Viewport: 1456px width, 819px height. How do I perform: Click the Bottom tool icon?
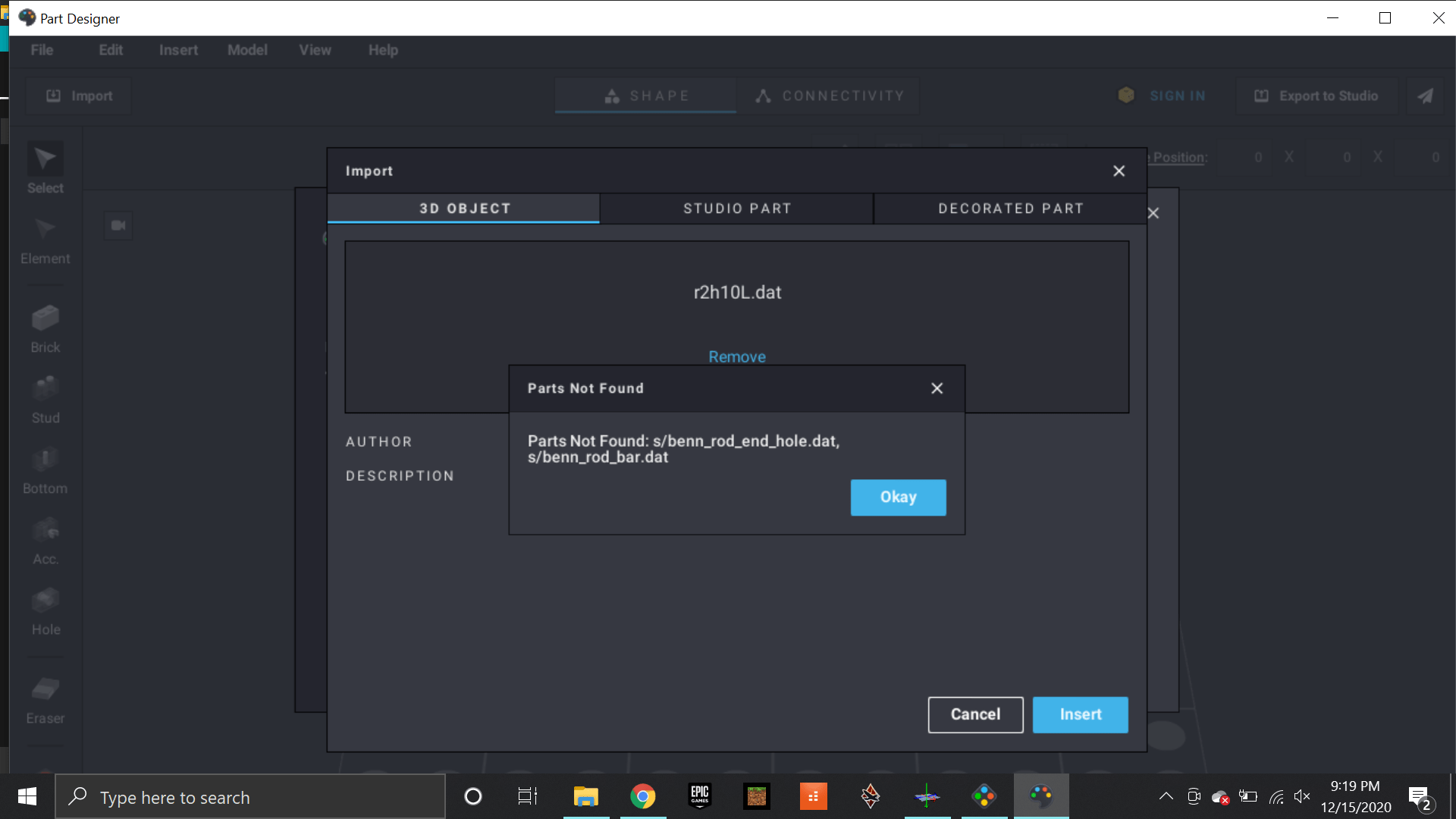pos(45,460)
